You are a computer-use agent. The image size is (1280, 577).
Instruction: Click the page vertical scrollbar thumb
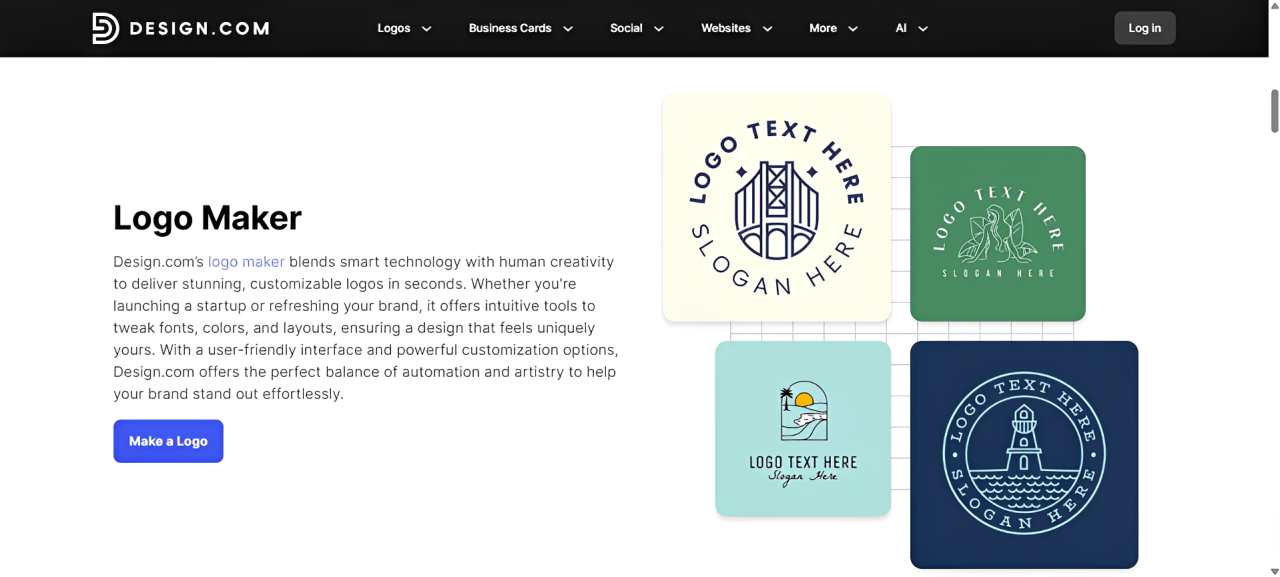1274,111
